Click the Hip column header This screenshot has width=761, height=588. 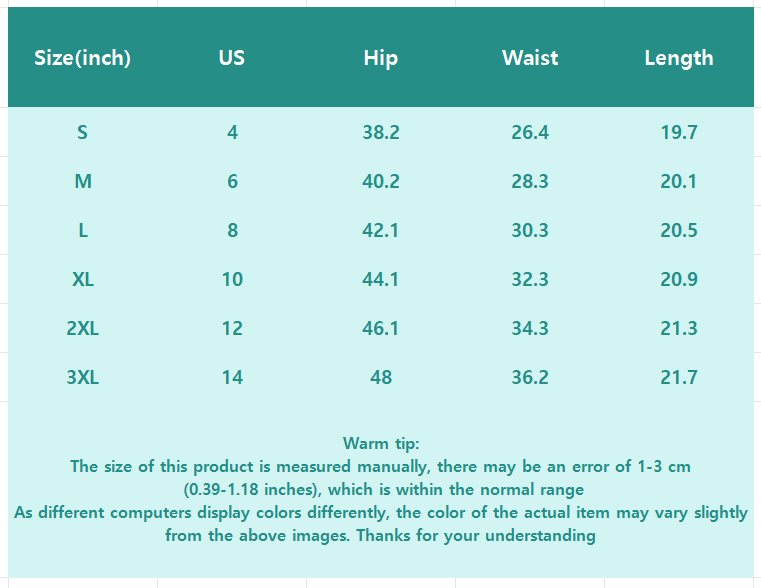[380, 58]
